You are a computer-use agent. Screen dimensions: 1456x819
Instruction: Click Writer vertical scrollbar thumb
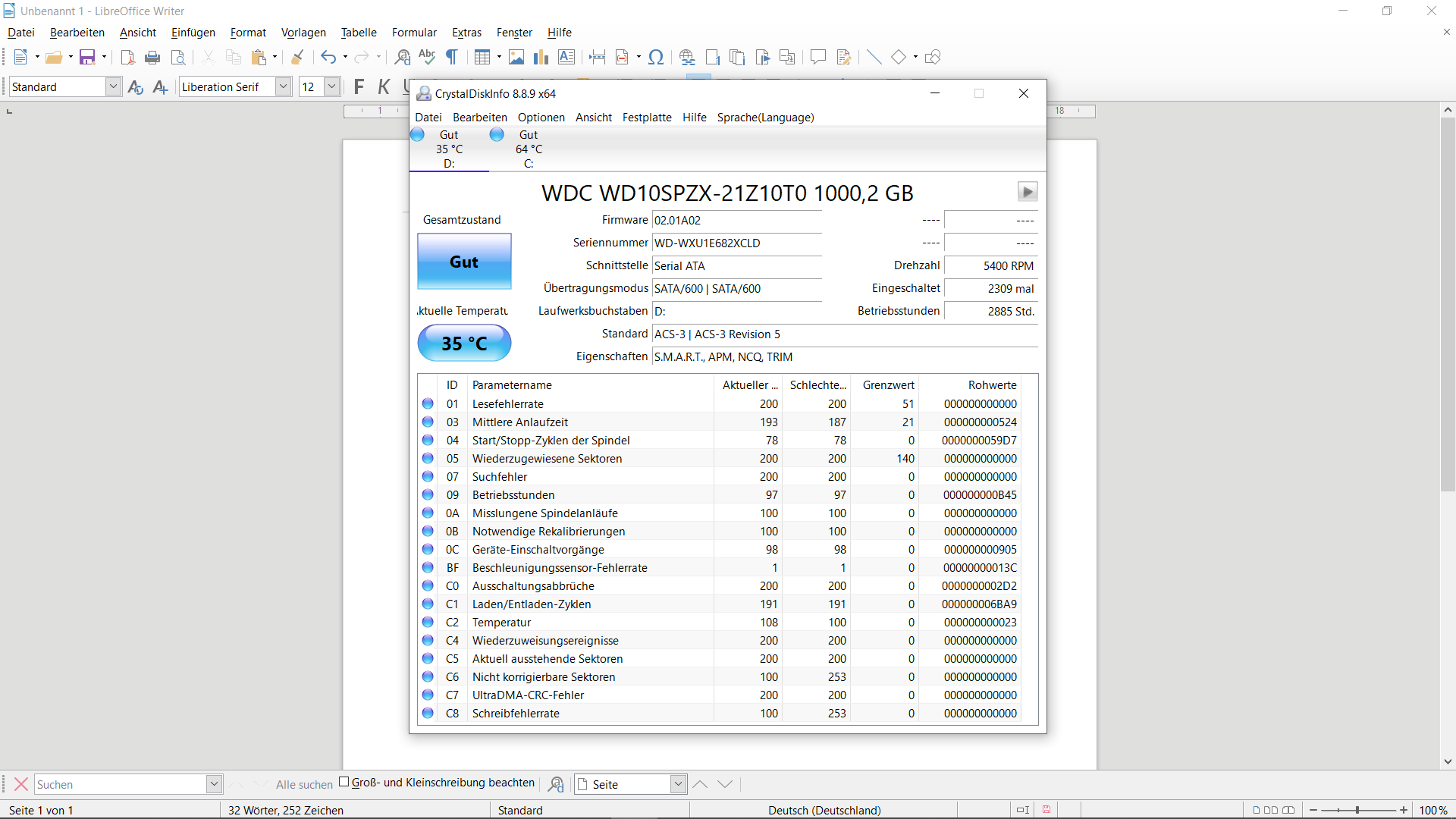click(x=1448, y=305)
